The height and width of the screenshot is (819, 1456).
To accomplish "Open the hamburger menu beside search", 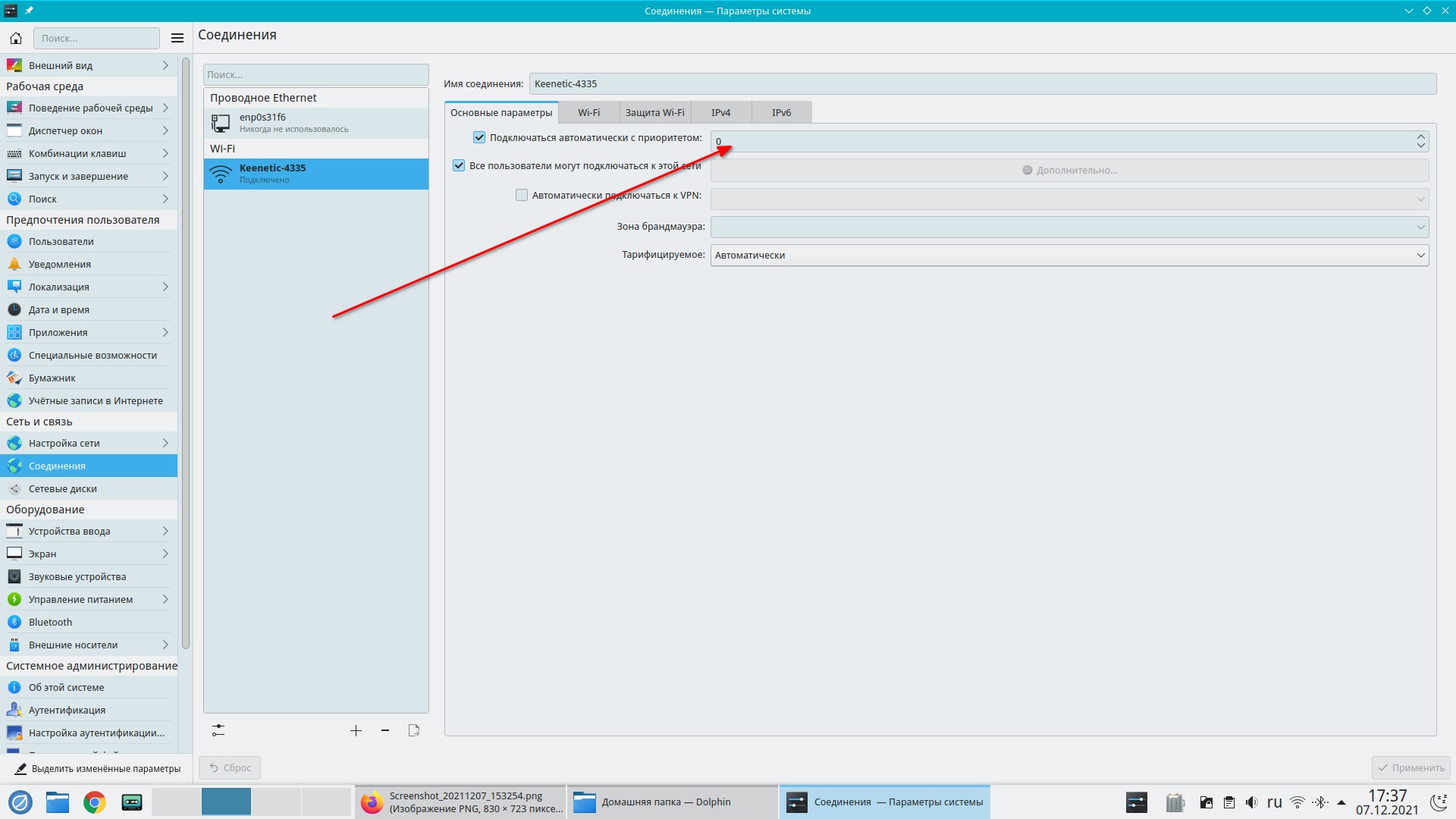I will point(177,38).
